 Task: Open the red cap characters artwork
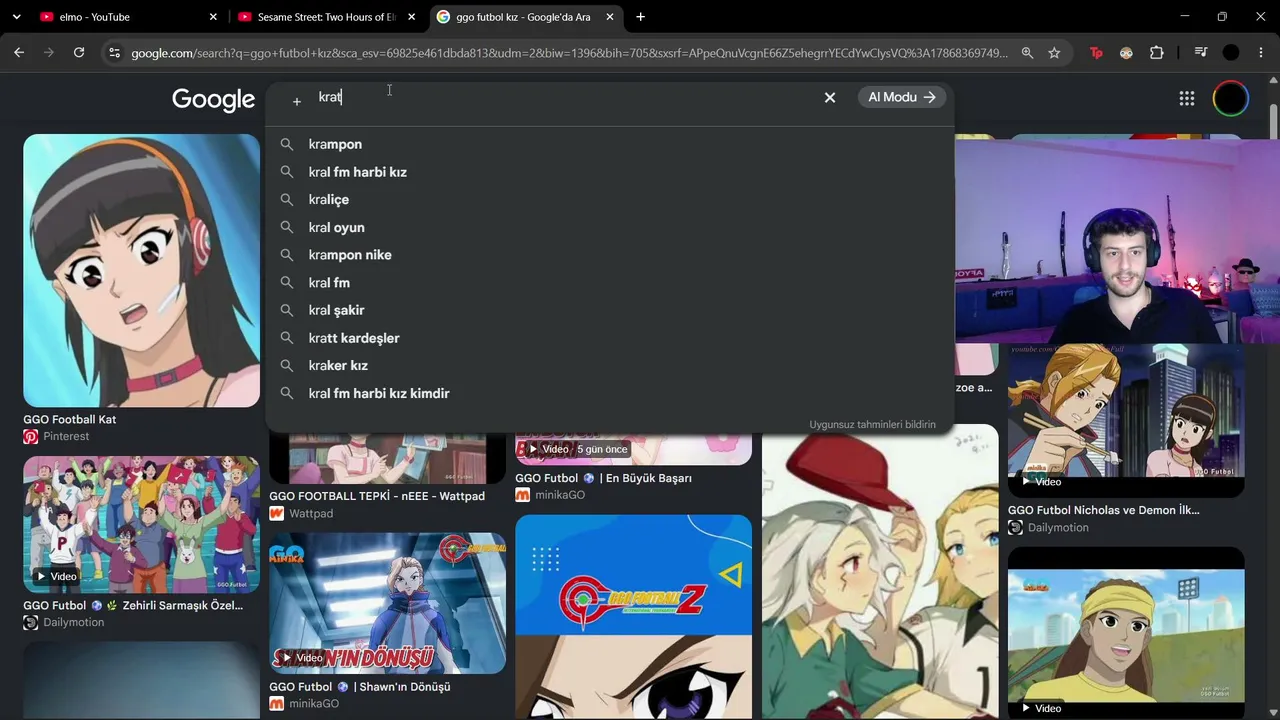tap(880, 572)
